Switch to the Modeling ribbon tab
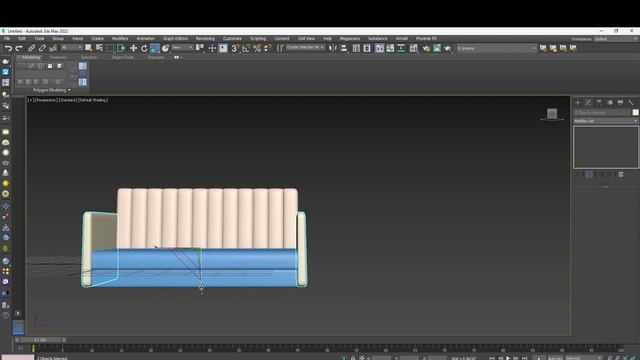Image resolution: width=640 pixels, height=360 pixels. click(x=31, y=58)
